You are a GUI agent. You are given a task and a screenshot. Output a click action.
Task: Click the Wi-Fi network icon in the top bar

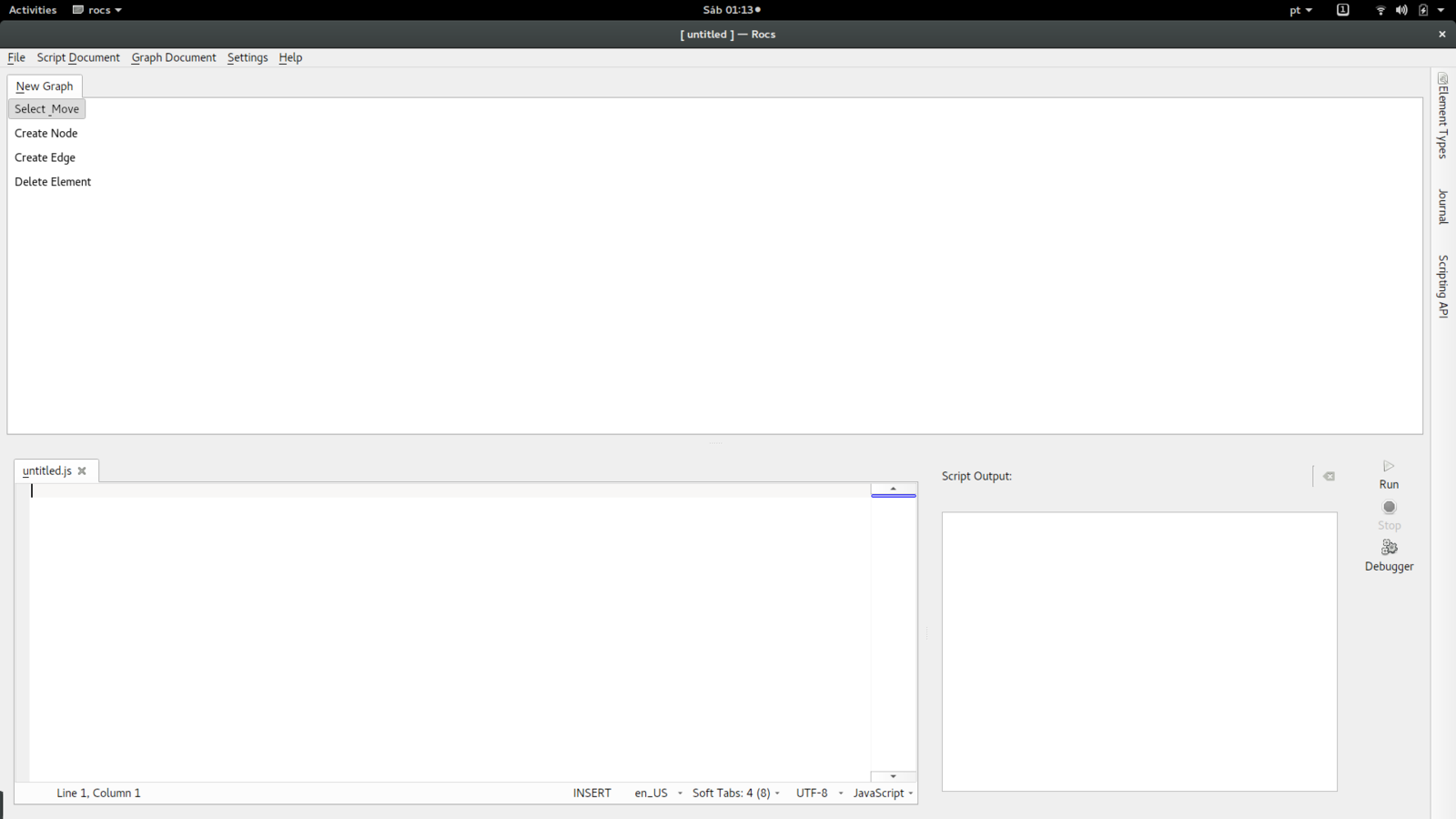1380,10
